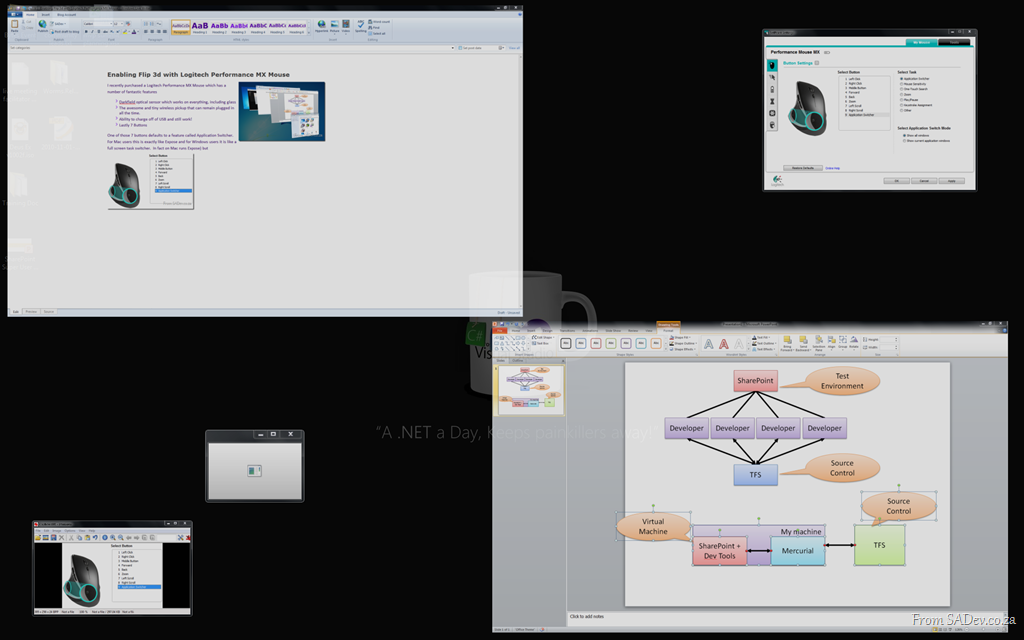Screen dimensions: 1024x640
Task: Select the bottom mouse icon in Logitech sidebar
Action: (772, 125)
